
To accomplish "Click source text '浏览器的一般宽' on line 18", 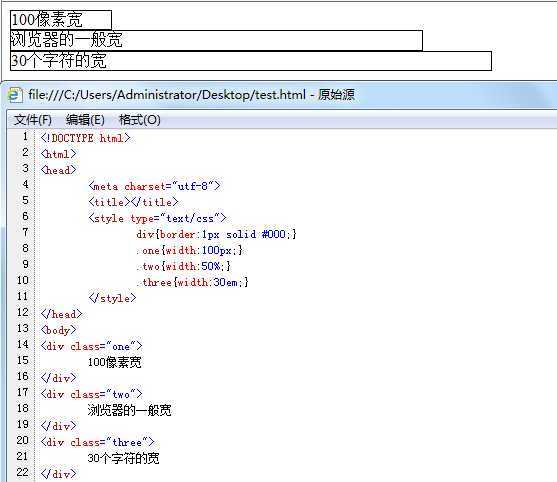I will [129, 410].
